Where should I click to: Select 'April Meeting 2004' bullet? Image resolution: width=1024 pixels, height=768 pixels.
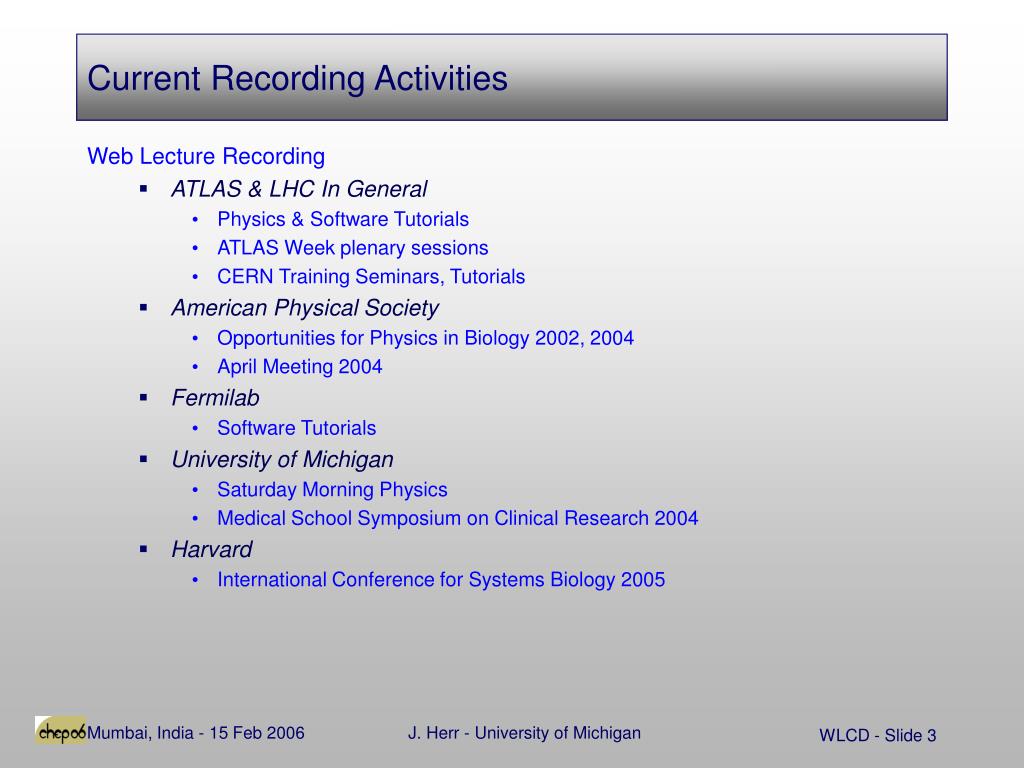[300, 367]
